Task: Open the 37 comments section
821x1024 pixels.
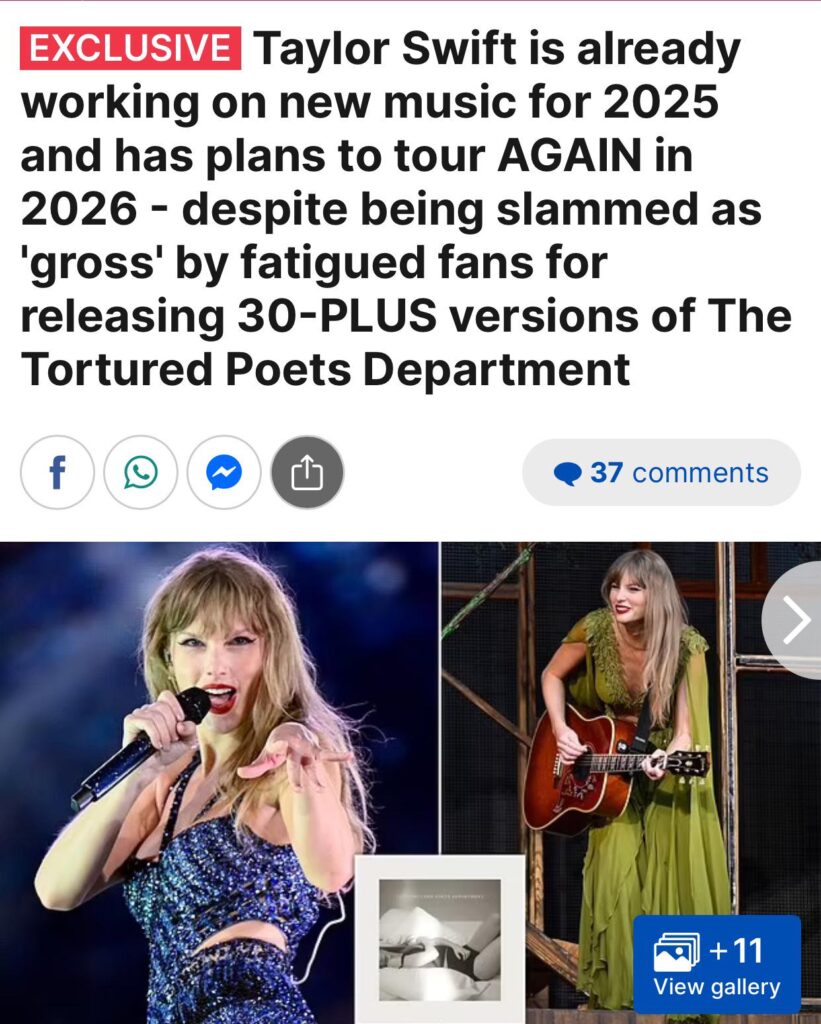Action: (x=661, y=472)
